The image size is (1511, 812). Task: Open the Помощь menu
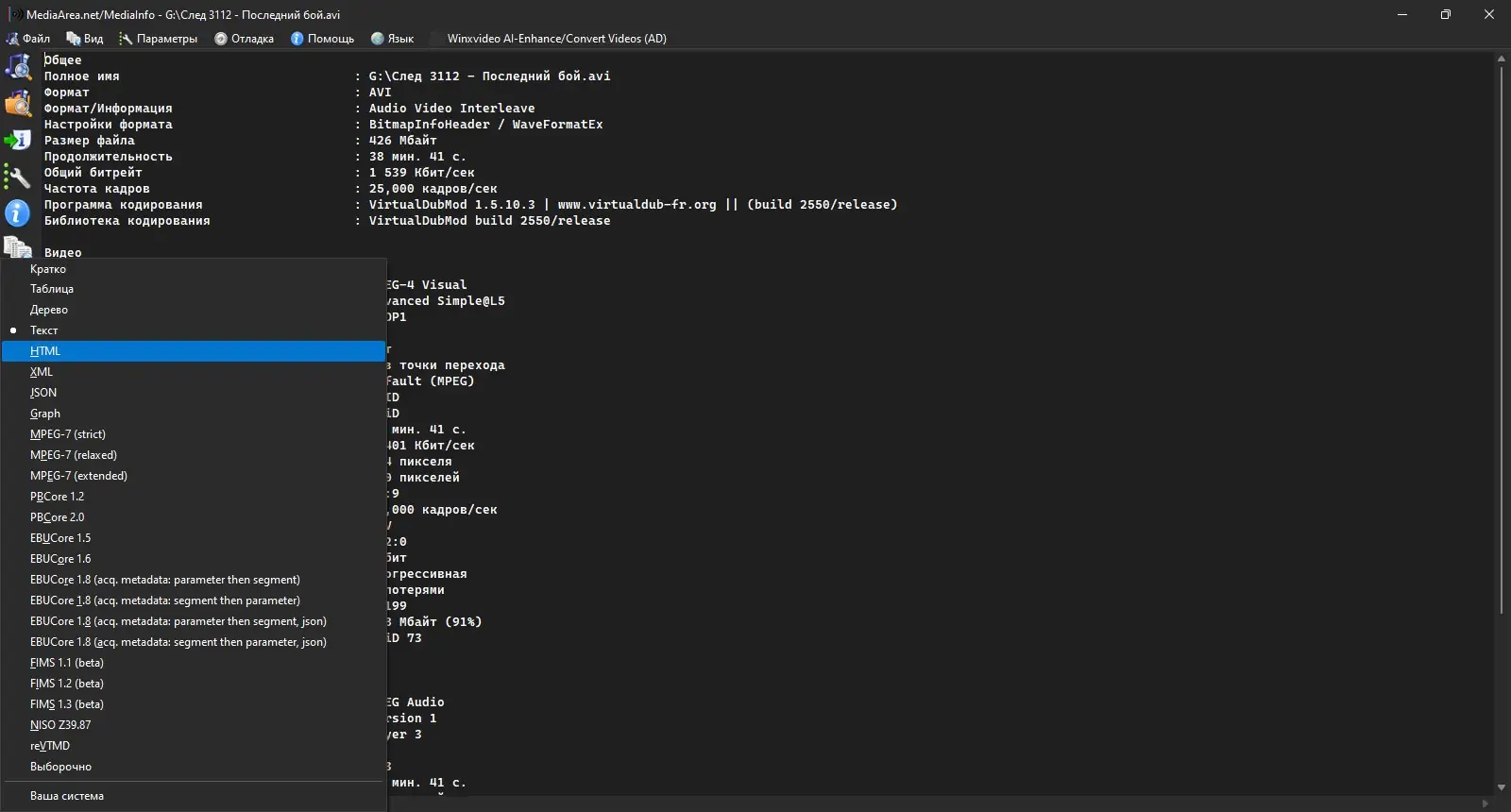pos(323,39)
